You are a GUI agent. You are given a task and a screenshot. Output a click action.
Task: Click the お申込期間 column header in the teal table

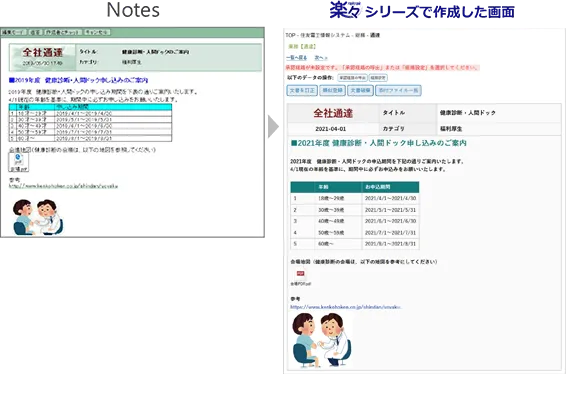(390, 187)
